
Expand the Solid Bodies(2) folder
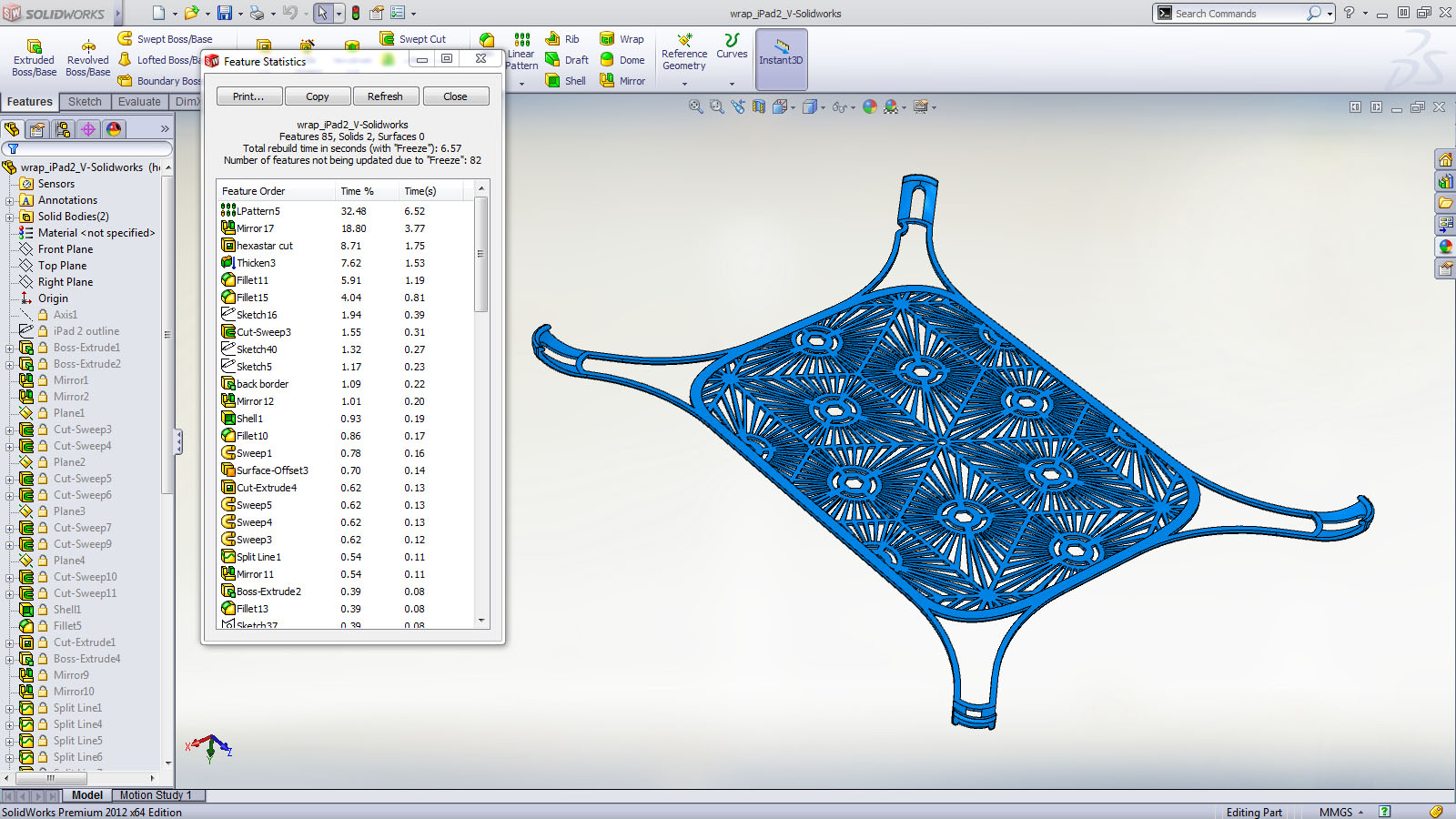(x=10, y=217)
